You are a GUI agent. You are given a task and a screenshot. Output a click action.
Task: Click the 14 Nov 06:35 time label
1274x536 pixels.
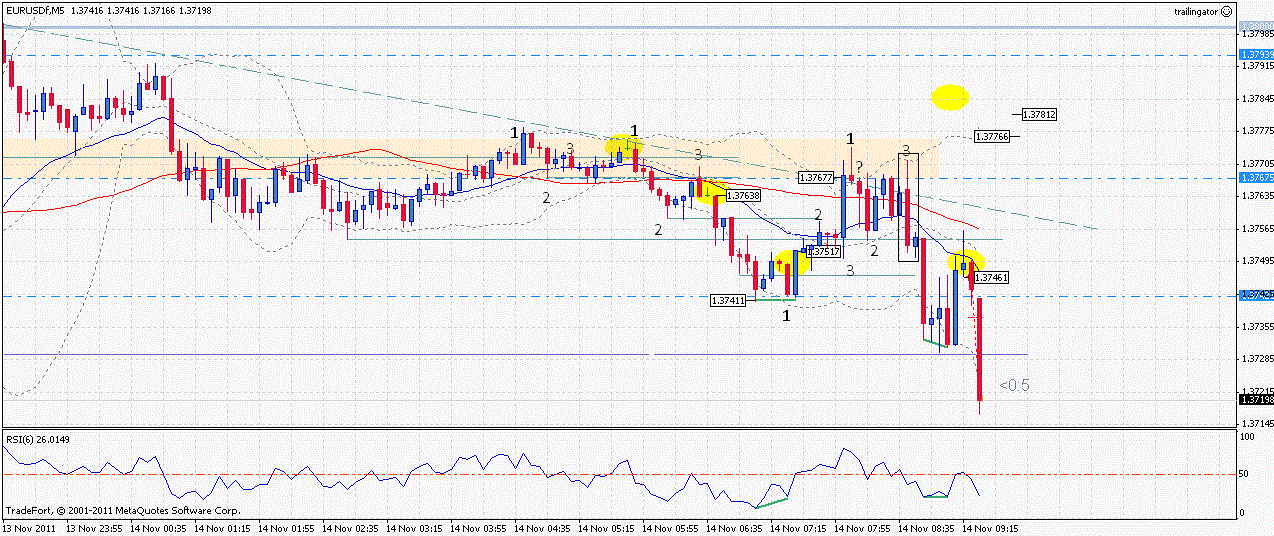pos(733,527)
